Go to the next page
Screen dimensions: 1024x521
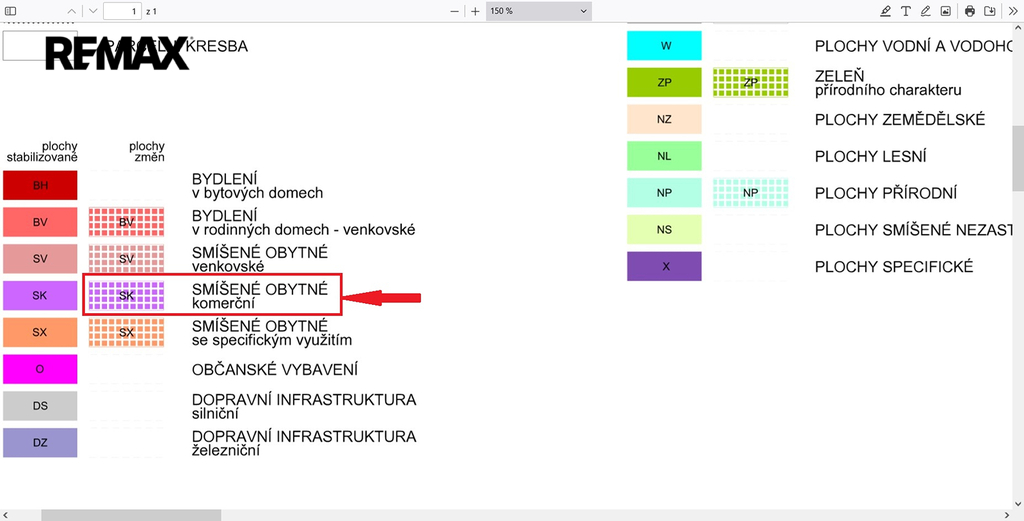pyautogui.click(x=92, y=11)
